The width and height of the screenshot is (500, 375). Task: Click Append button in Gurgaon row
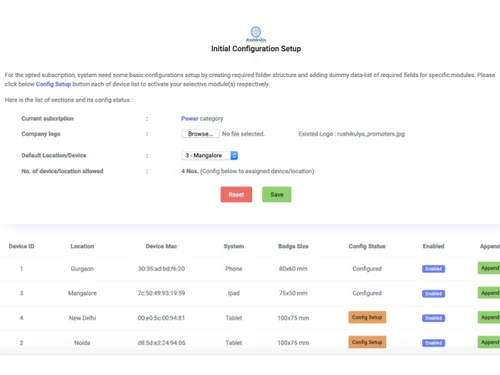489,268
